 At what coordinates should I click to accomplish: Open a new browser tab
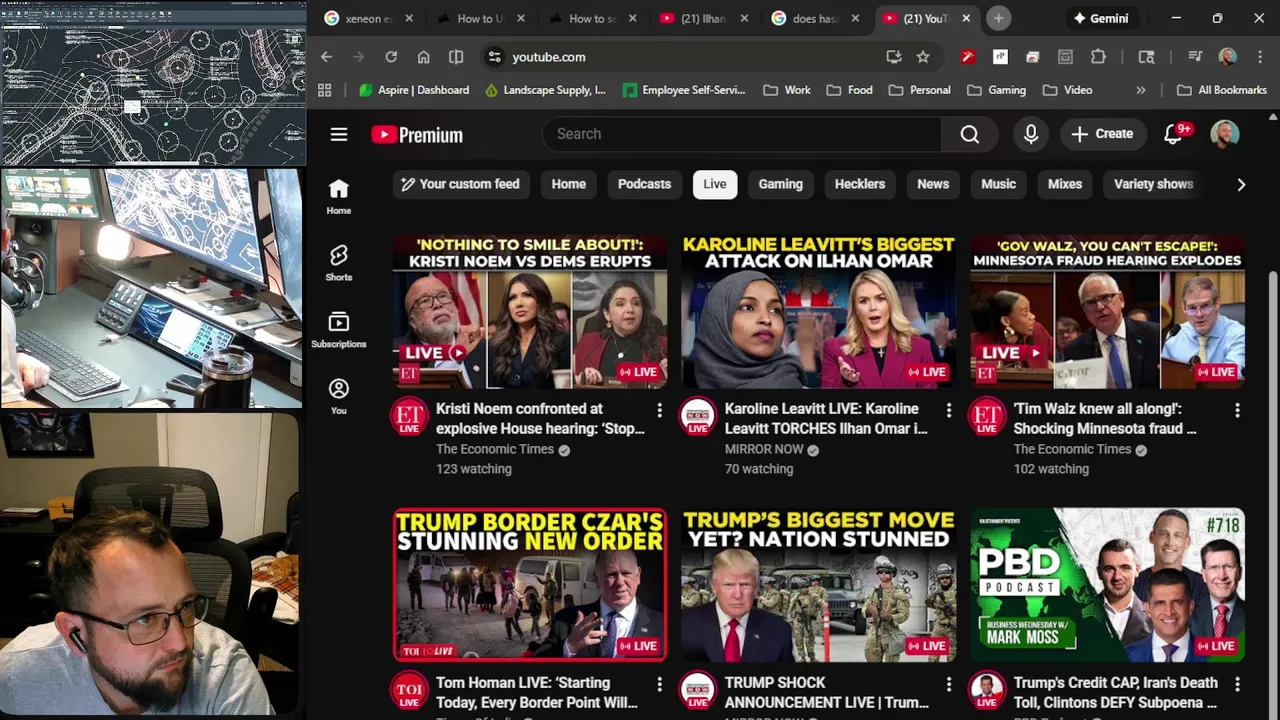tap(998, 18)
